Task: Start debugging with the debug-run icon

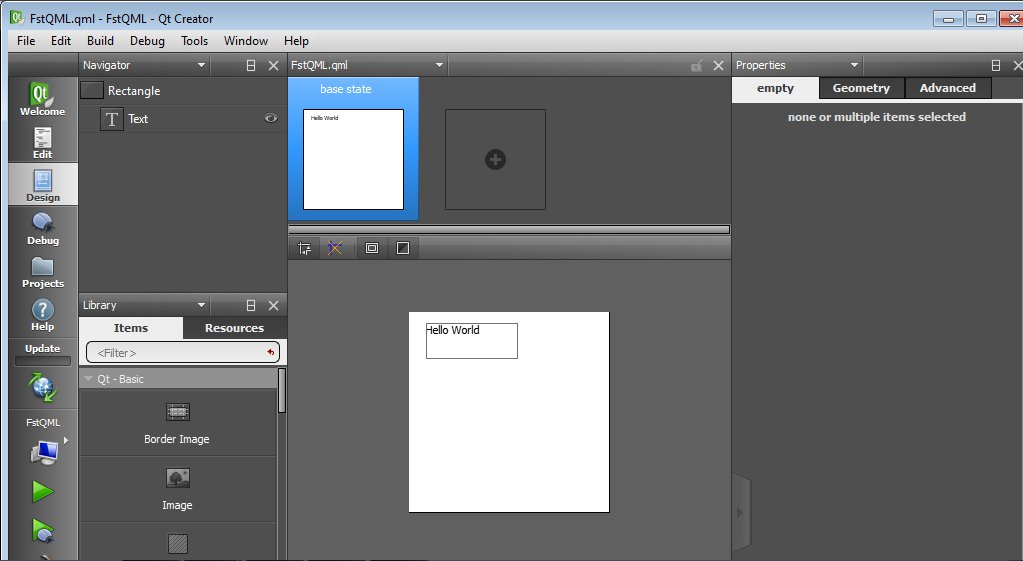Action: tap(43, 532)
